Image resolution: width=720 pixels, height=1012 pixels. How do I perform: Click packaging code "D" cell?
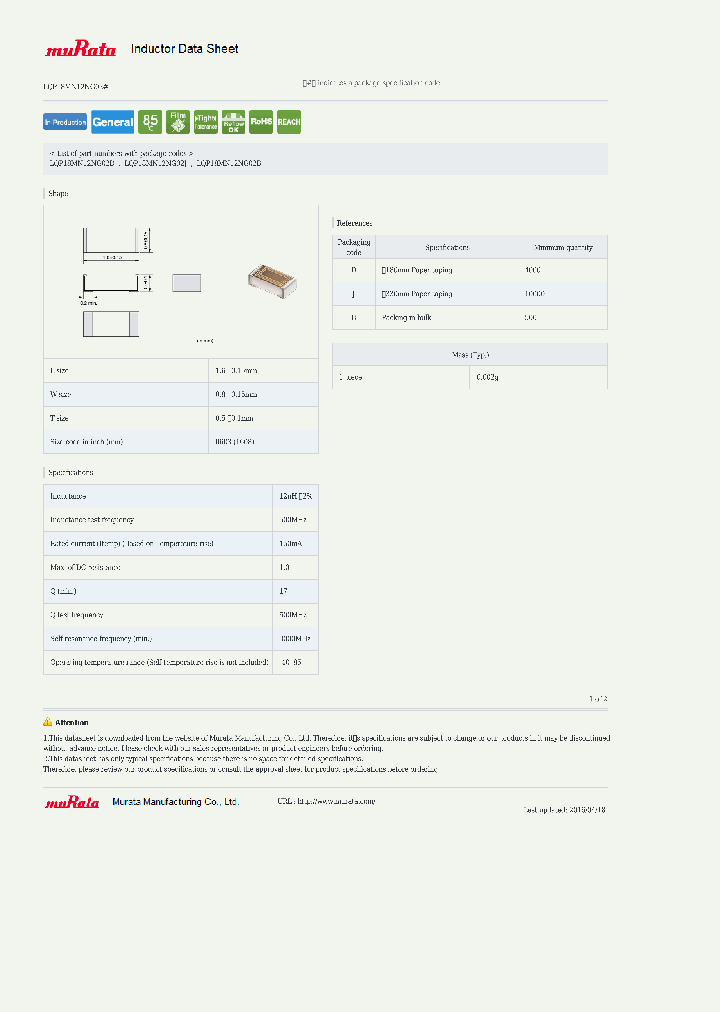click(x=354, y=270)
